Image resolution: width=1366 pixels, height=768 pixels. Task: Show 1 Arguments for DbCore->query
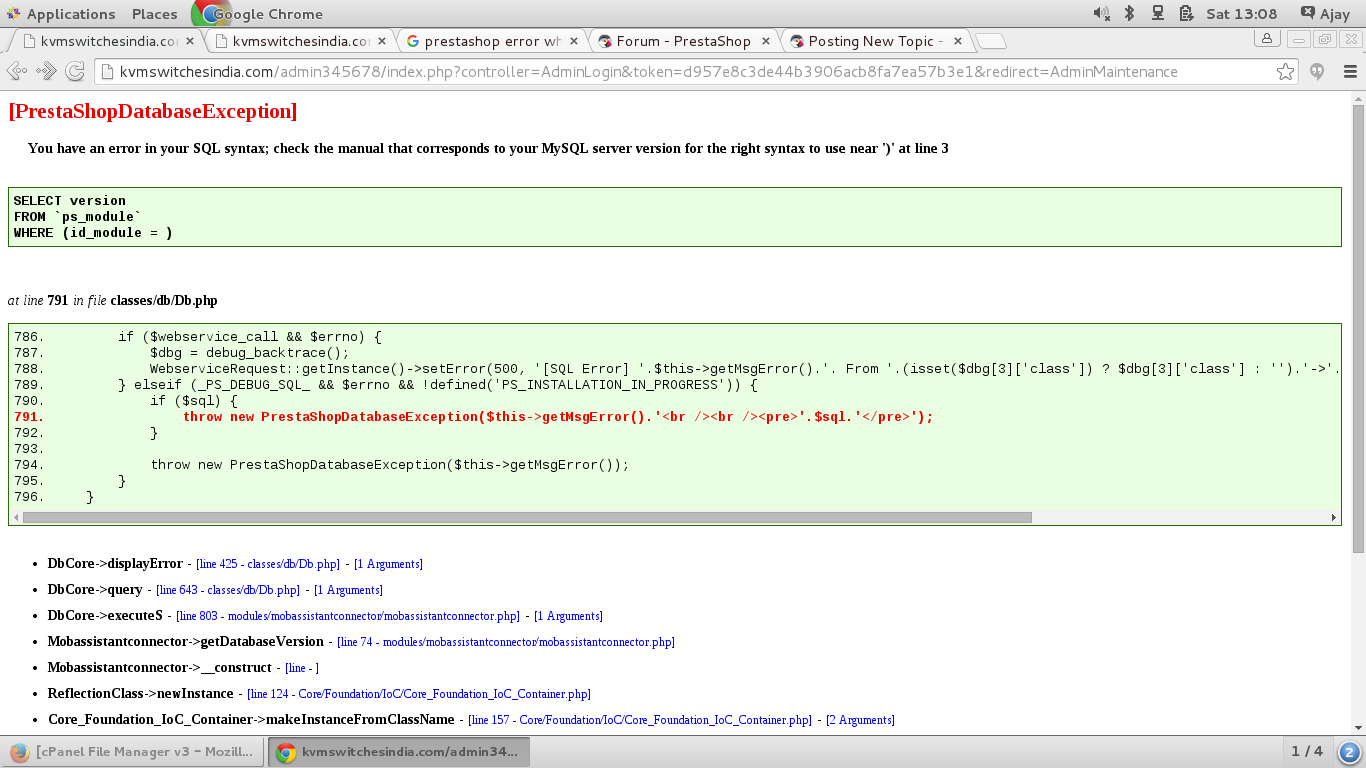click(x=348, y=590)
